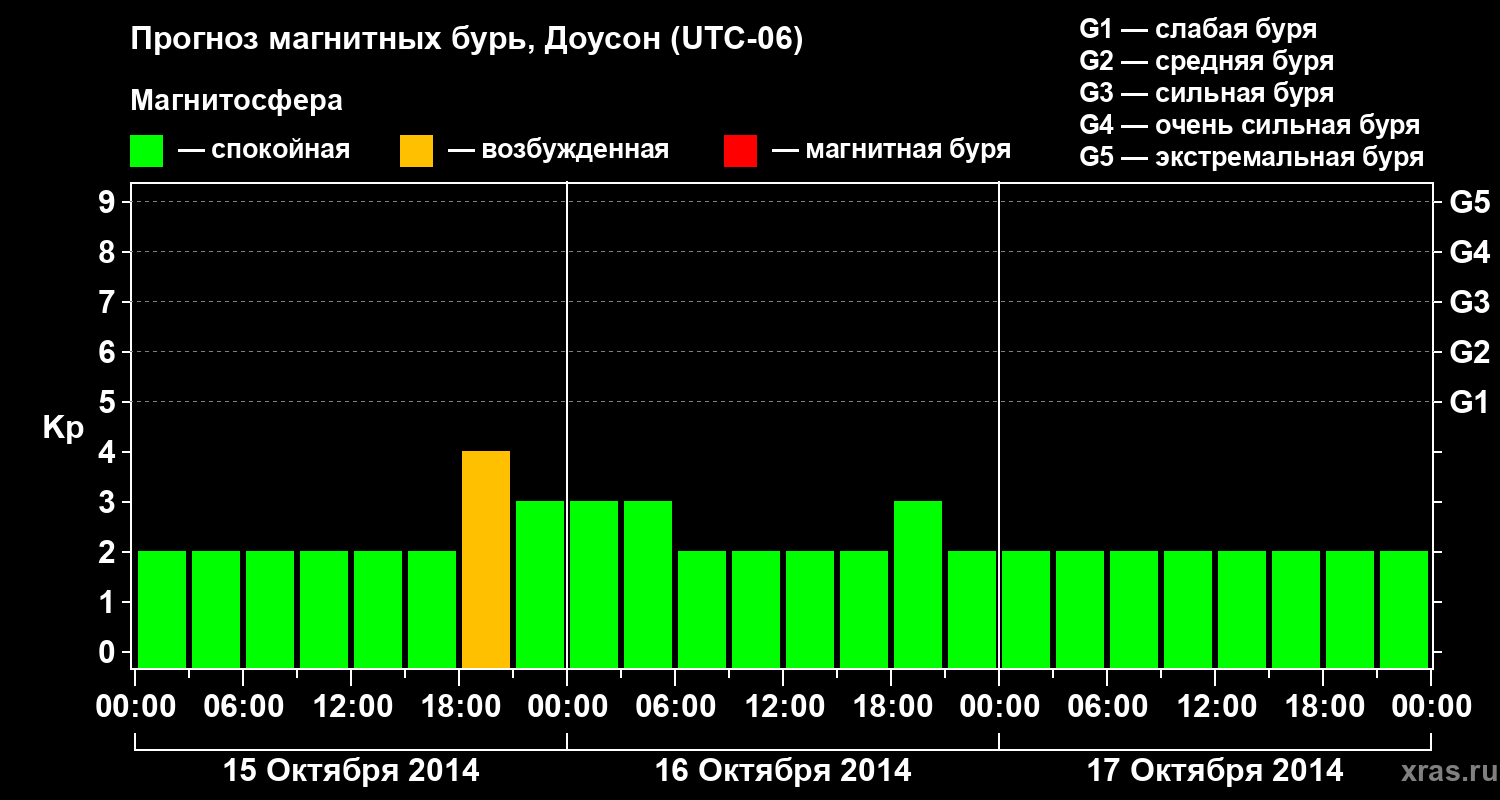This screenshot has height=800, width=1500.
Task: Click the last green bar on 17 October
Action: [1404, 609]
